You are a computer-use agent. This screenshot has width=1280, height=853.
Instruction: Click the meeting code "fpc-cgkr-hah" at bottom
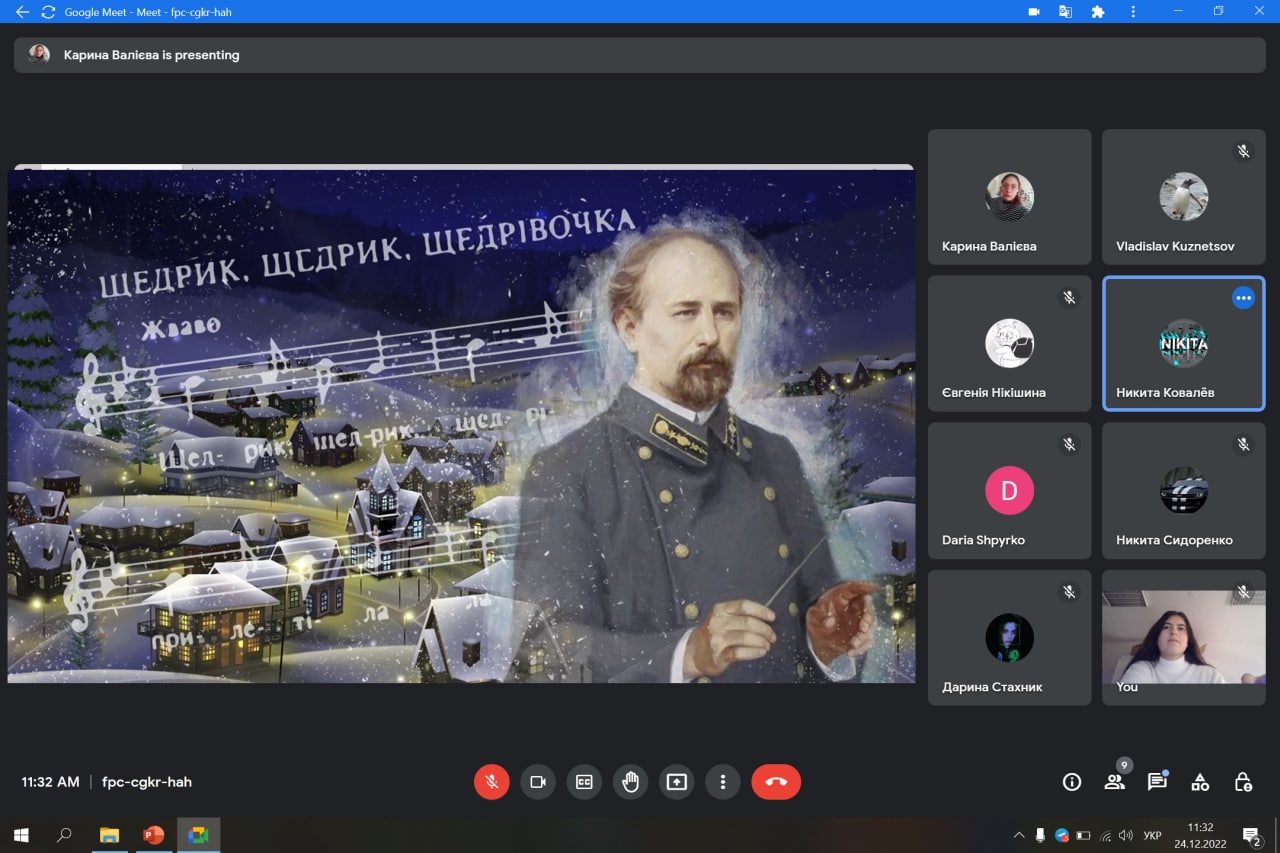point(147,782)
